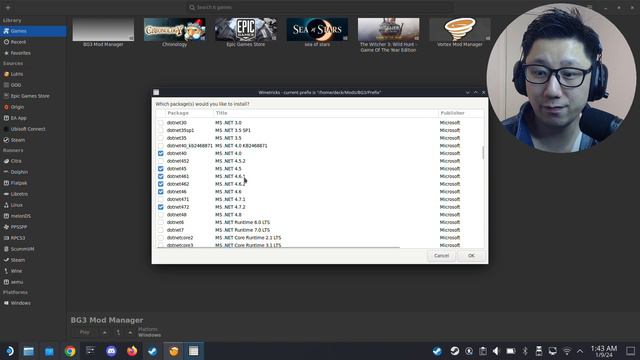Select the Dolphin runner in sidebar
This screenshot has height=360, width=640.
[33, 172]
